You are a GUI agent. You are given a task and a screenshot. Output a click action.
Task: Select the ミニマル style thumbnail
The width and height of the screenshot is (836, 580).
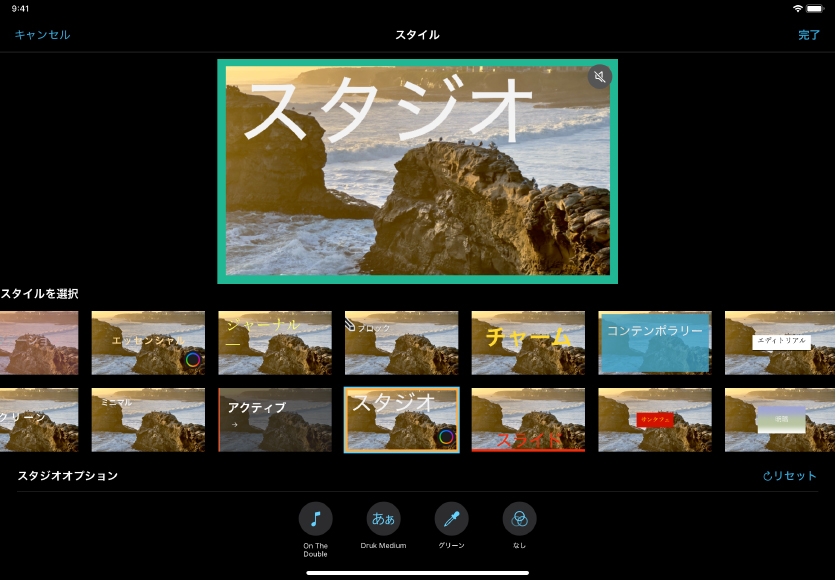coord(148,419)
